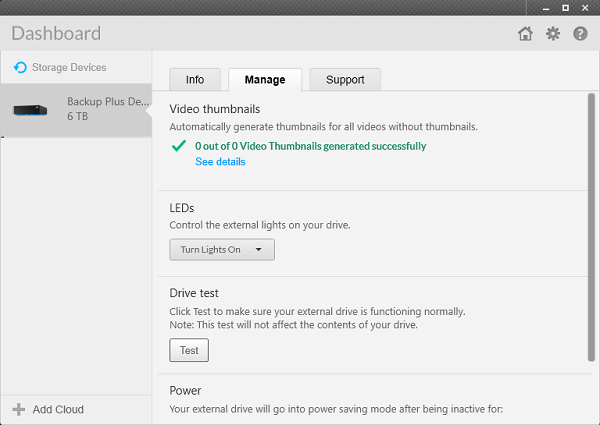Viewport: 600px width, 425px height.
Task: Switch to the Info tab
Action: click(x=195, y=80)
